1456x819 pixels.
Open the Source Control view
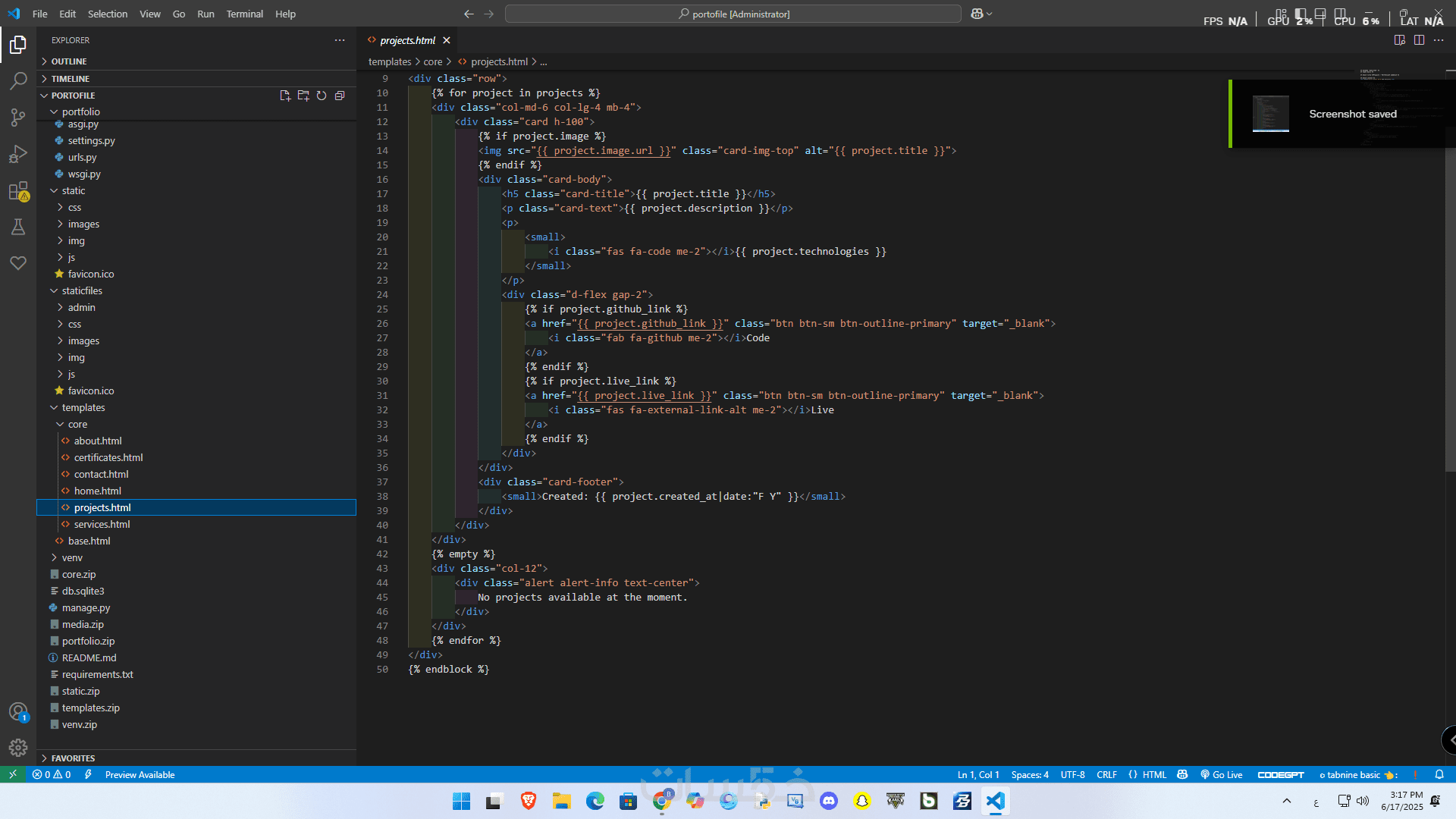coord(18,117)
